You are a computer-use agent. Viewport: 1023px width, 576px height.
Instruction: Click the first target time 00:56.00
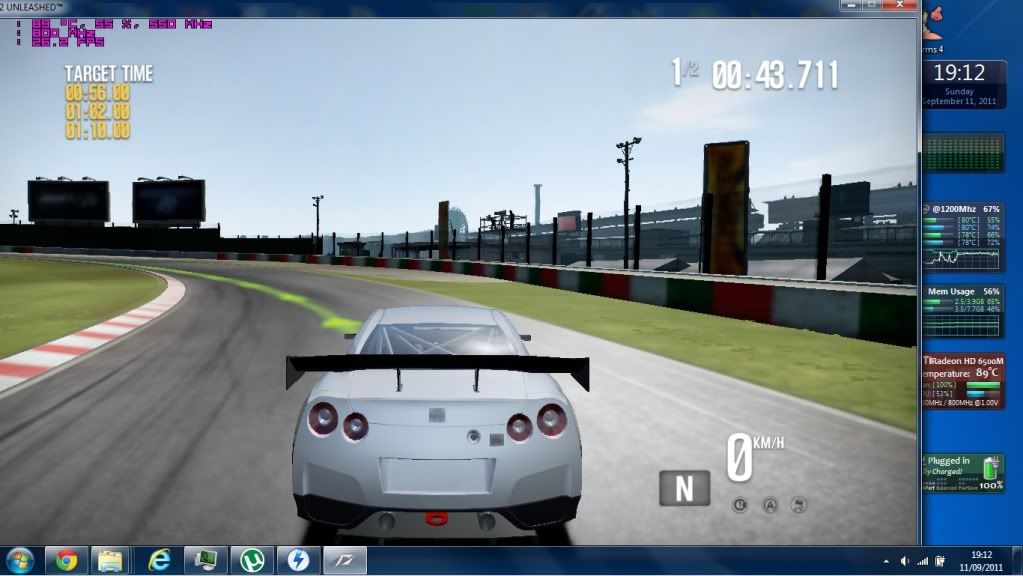97,93
